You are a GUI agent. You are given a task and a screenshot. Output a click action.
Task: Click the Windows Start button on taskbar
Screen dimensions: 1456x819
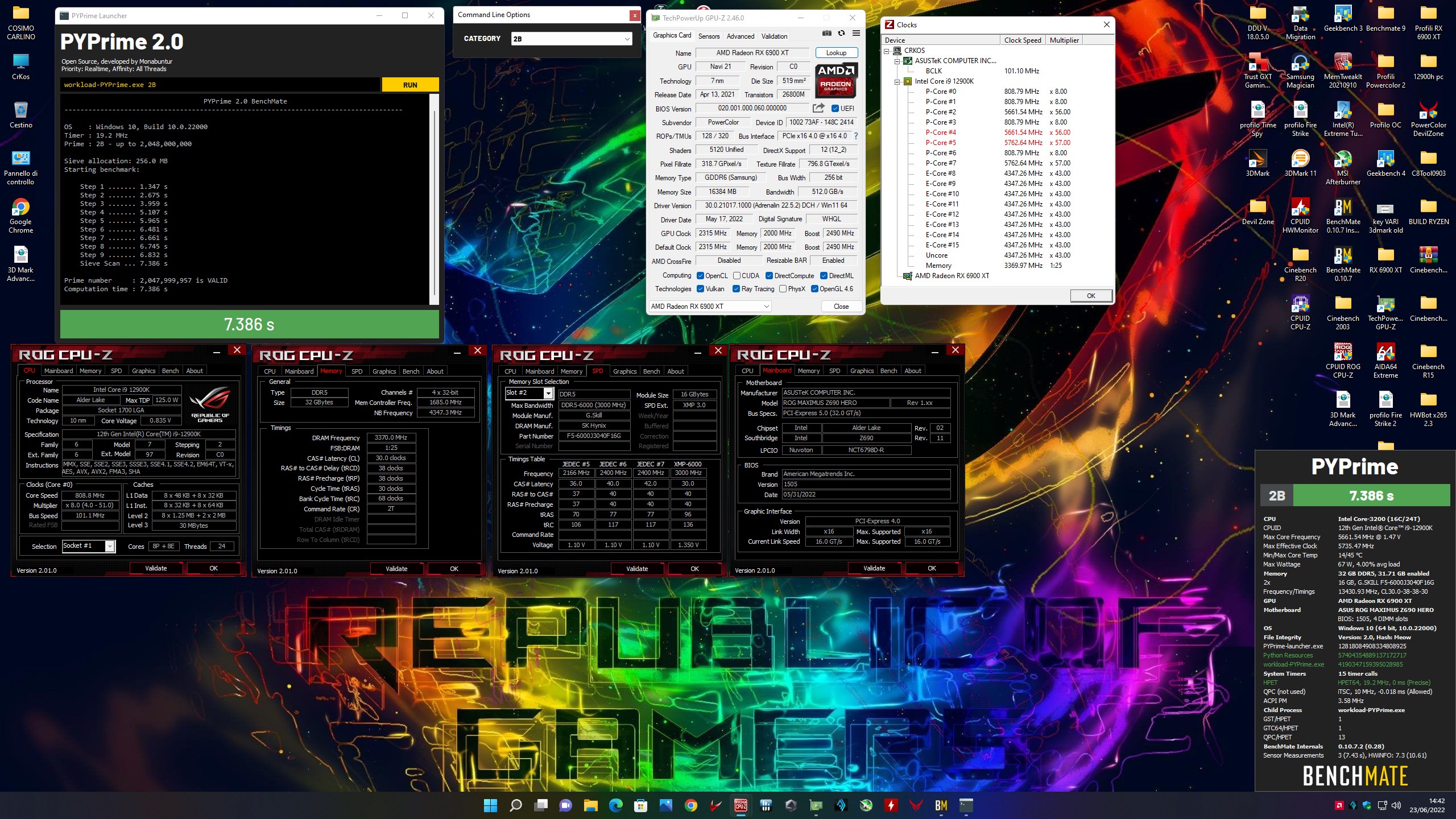[x=490, y=805]
